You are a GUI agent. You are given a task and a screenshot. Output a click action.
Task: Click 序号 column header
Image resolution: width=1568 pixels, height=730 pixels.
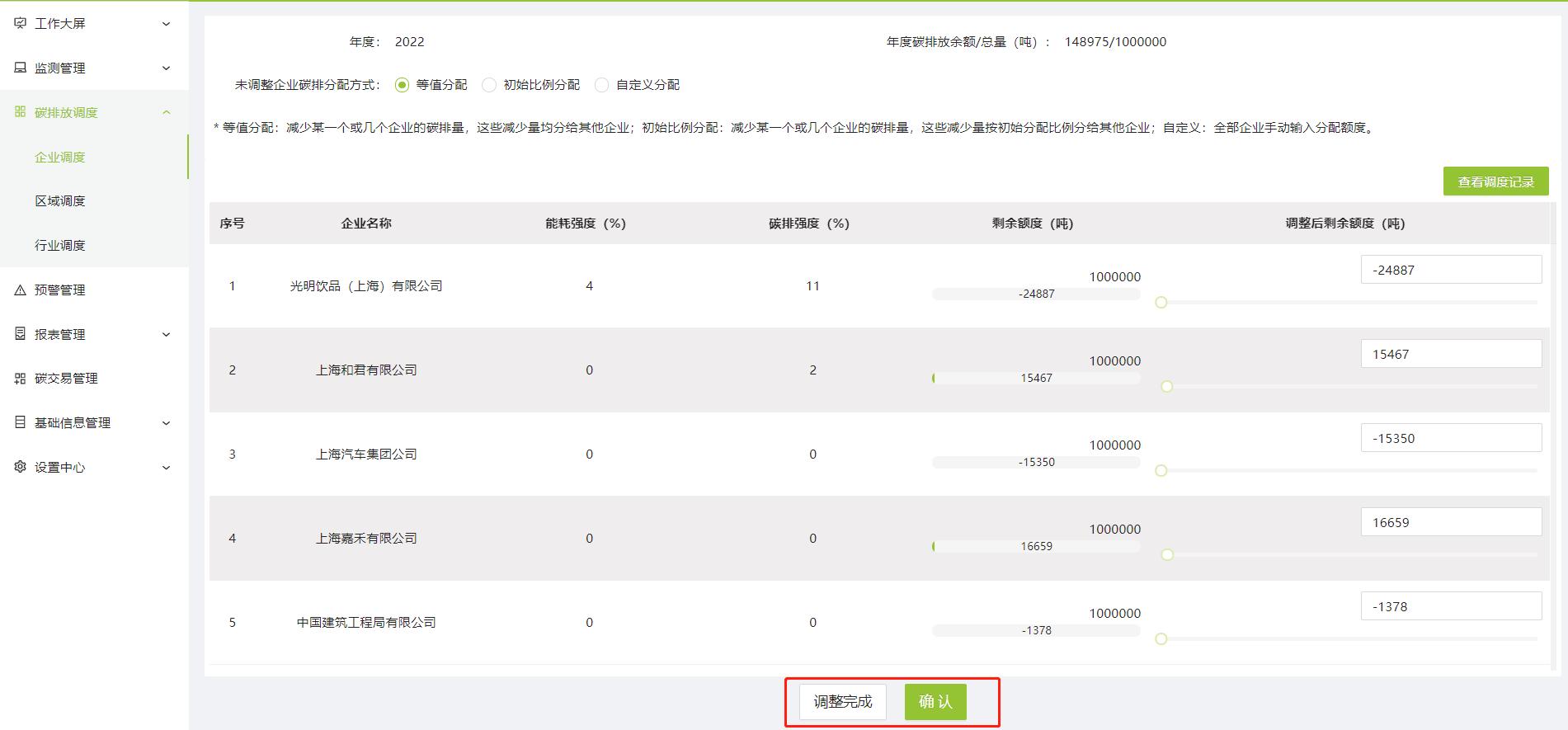(x=232, y=224)
